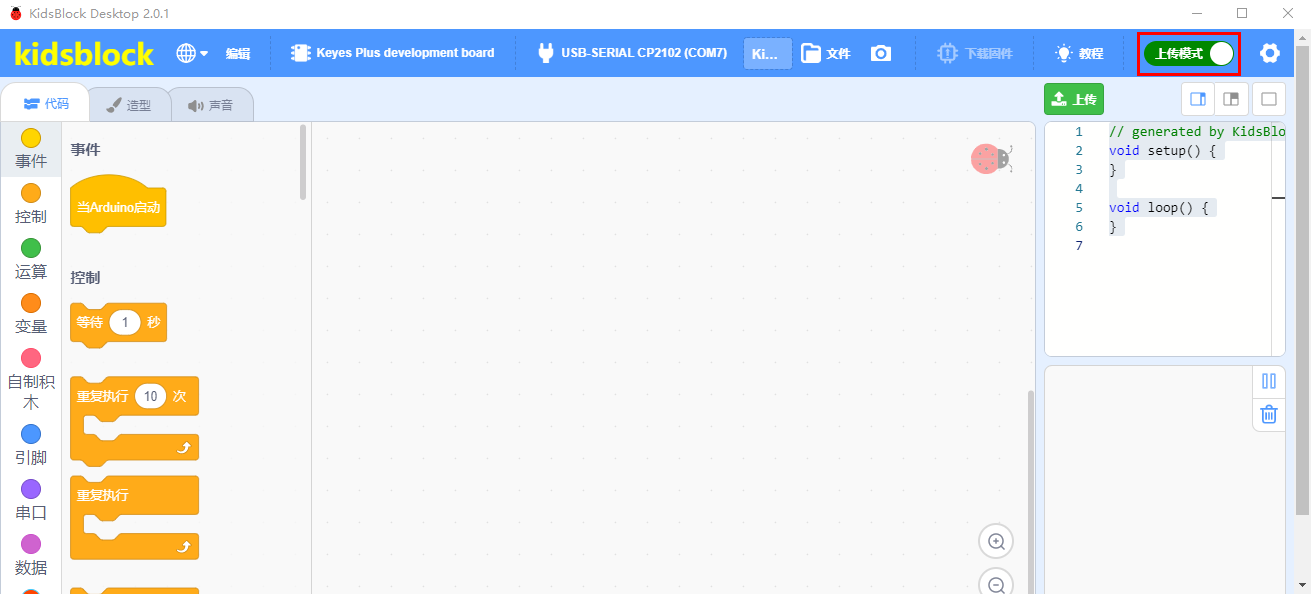The image size is (1311, 594).
Task: Click the 控制 heading in block palette
Action: 86,278
